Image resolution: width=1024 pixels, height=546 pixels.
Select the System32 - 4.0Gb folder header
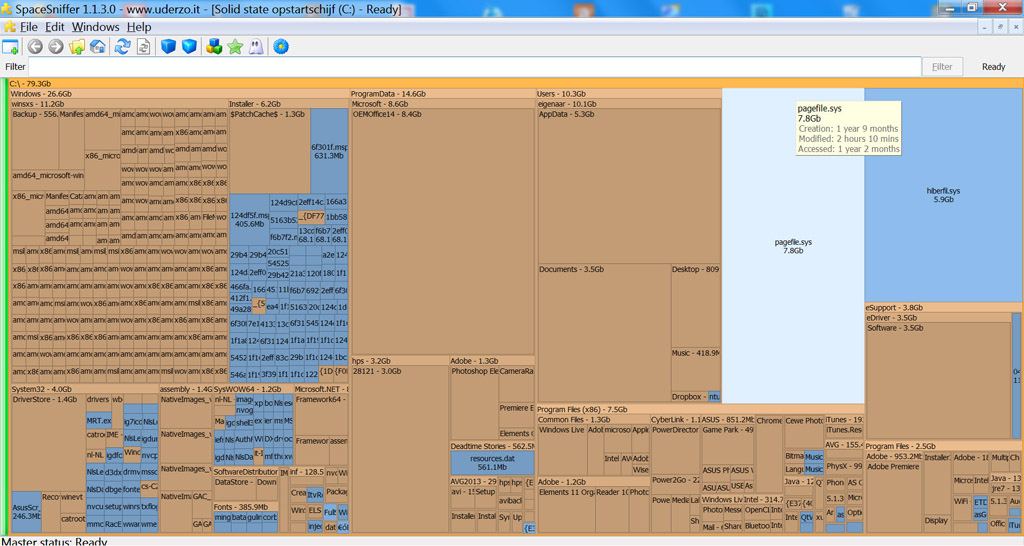84,389
